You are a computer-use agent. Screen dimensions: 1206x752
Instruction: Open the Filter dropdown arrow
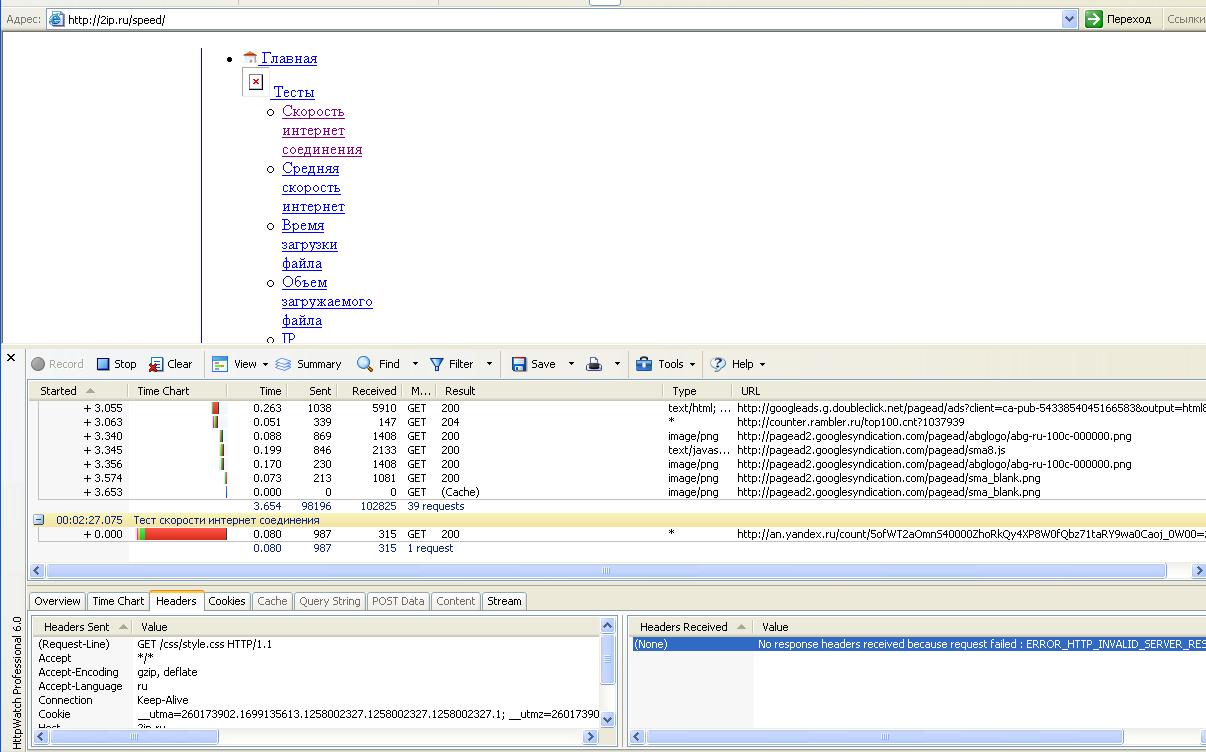(489, 364)
